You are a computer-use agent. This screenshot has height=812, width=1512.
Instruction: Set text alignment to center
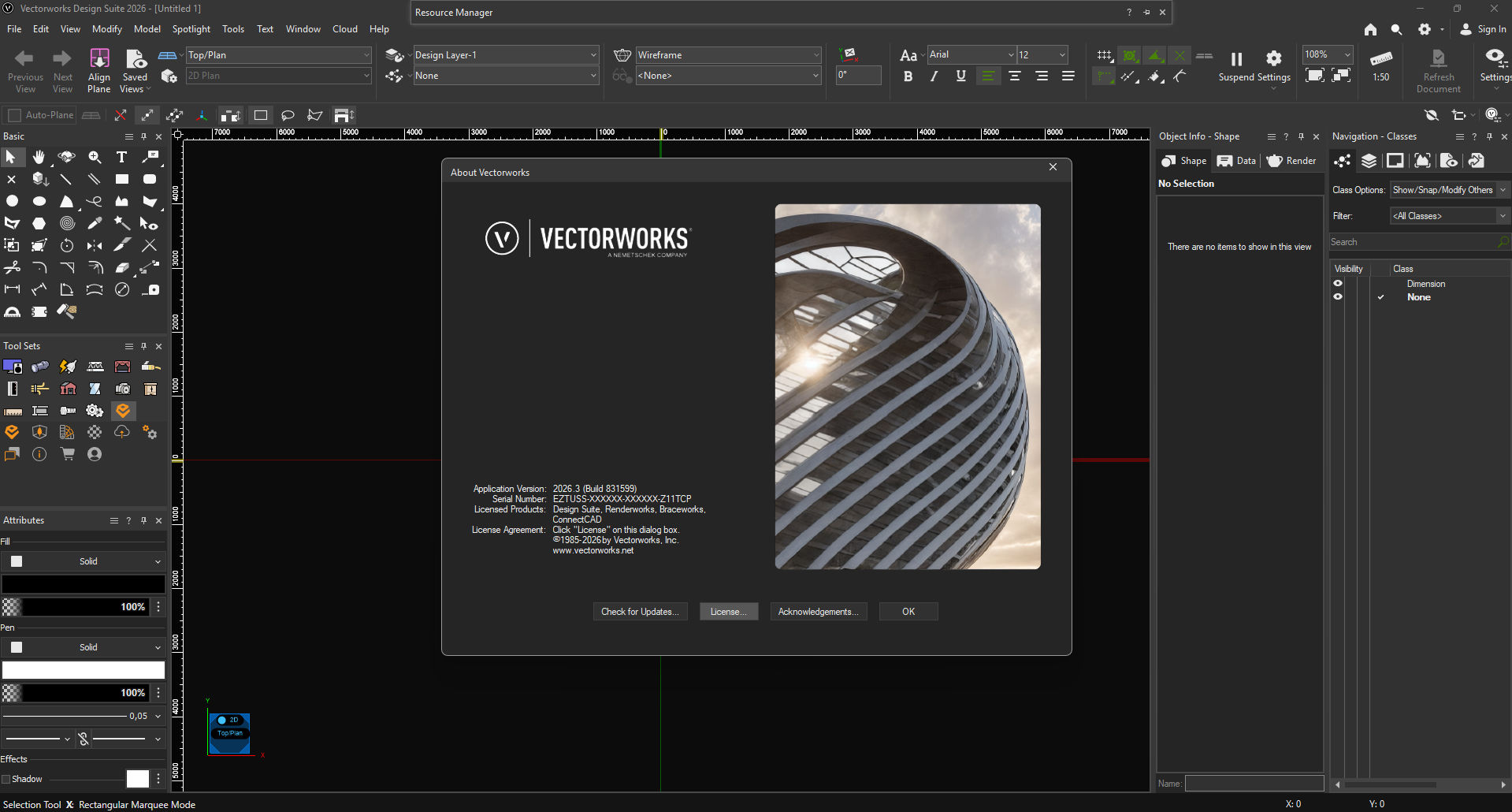(x=1015, y=76)
